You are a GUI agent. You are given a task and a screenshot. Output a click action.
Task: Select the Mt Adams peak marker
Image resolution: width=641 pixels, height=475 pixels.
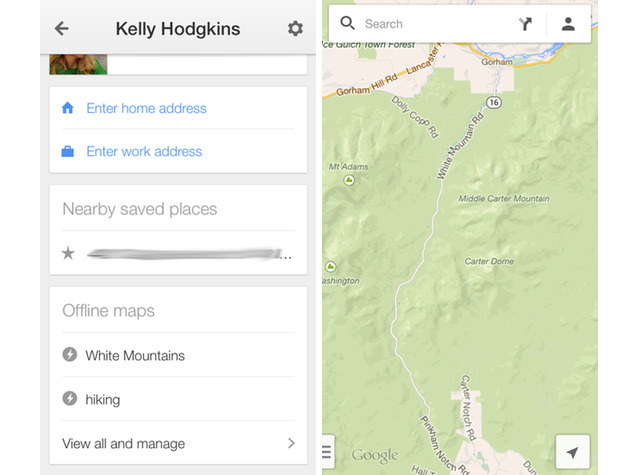349,180
